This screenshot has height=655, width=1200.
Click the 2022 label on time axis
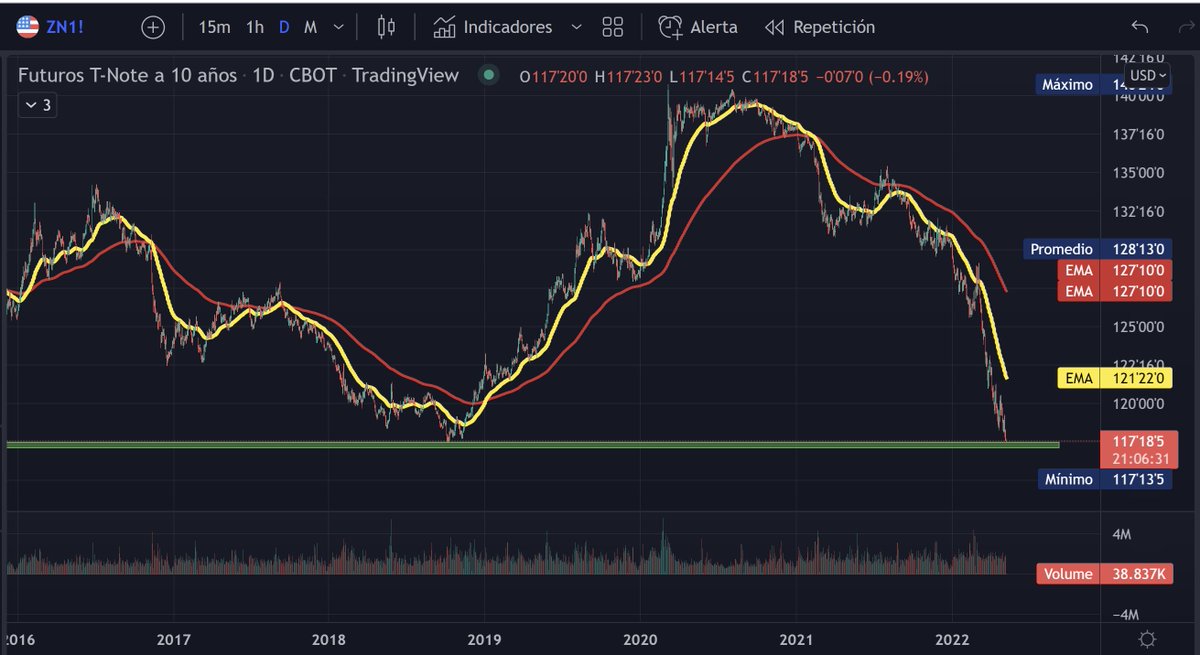(951, 638)
